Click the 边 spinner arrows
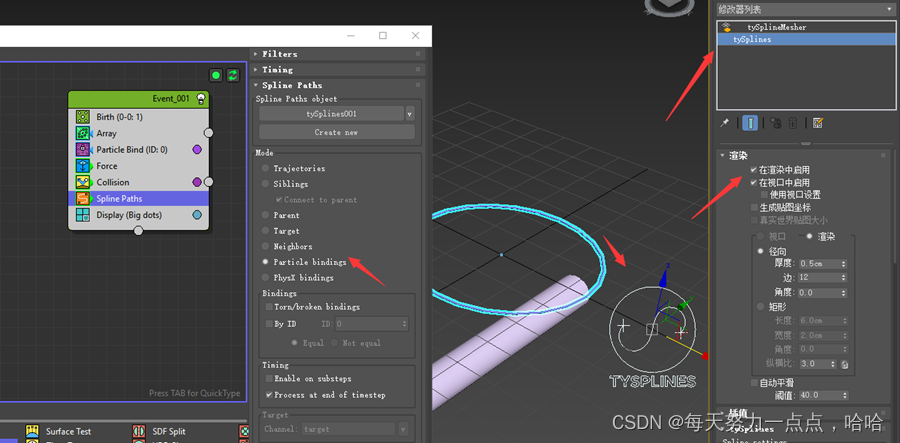Image resolution: width=900 pixels, height=443 pixels. click(x=844, y=278)
